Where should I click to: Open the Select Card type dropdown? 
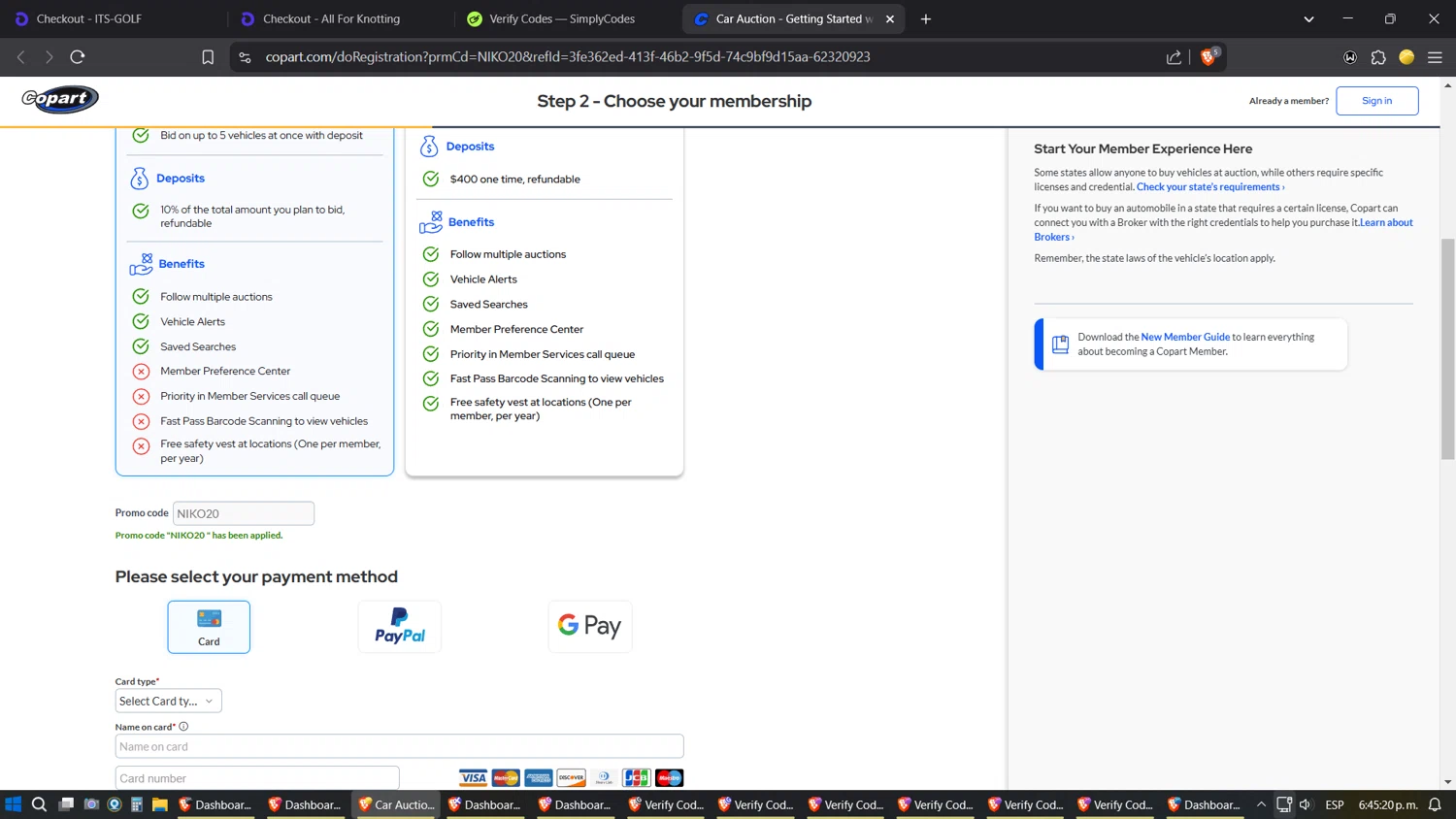pos(168,701)
